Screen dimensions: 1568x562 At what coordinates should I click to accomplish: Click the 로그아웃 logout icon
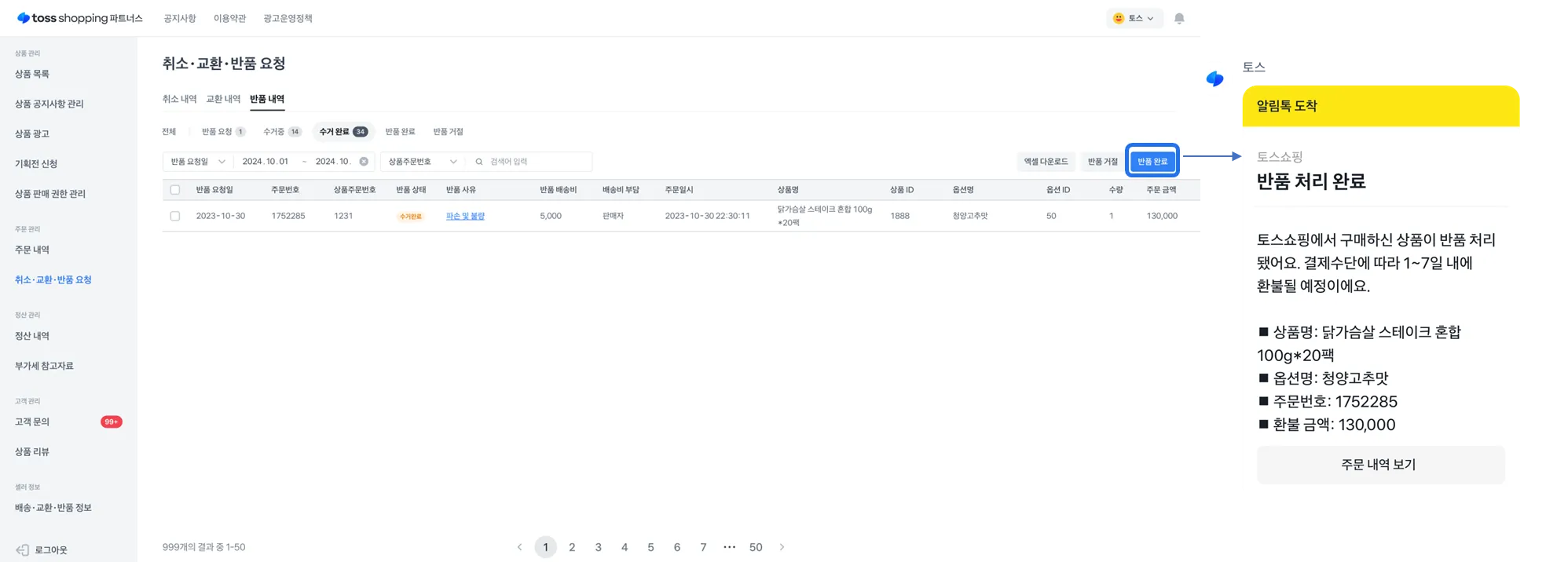23,549
